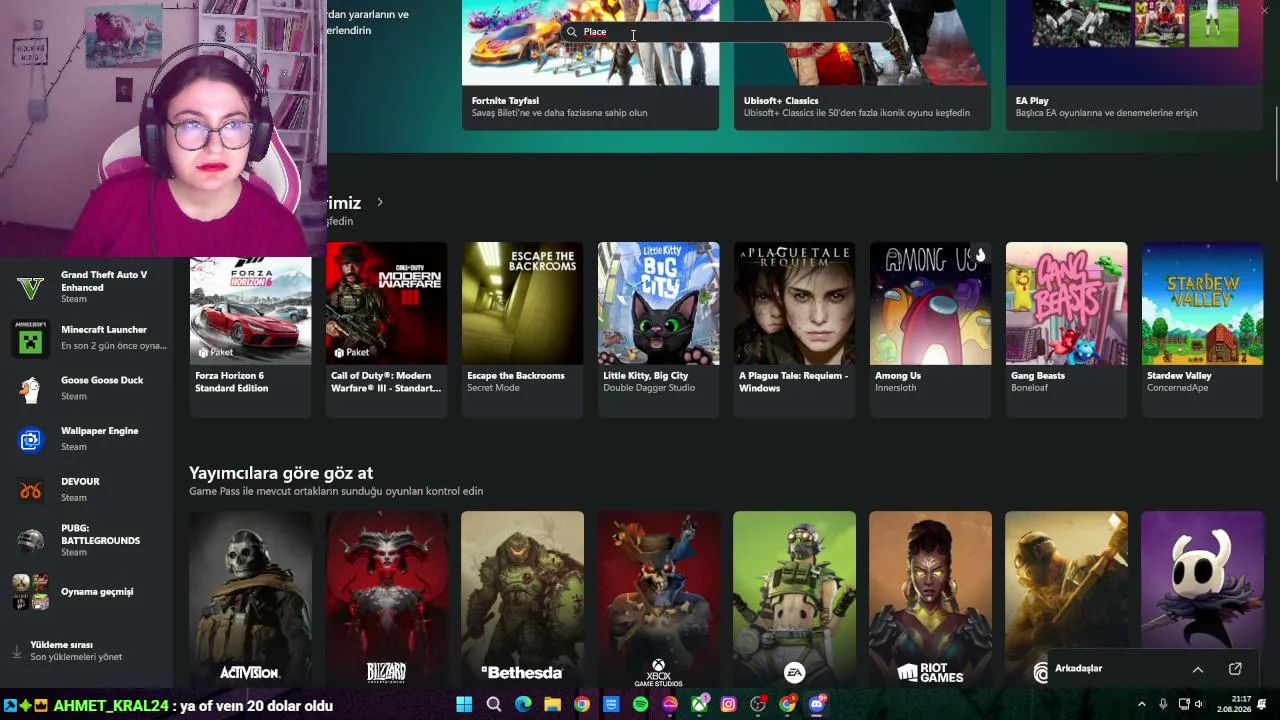This screenshot has width=1280, height=720.
Task: Browse the Activision publisher tile
Action: tap(250, 599)
